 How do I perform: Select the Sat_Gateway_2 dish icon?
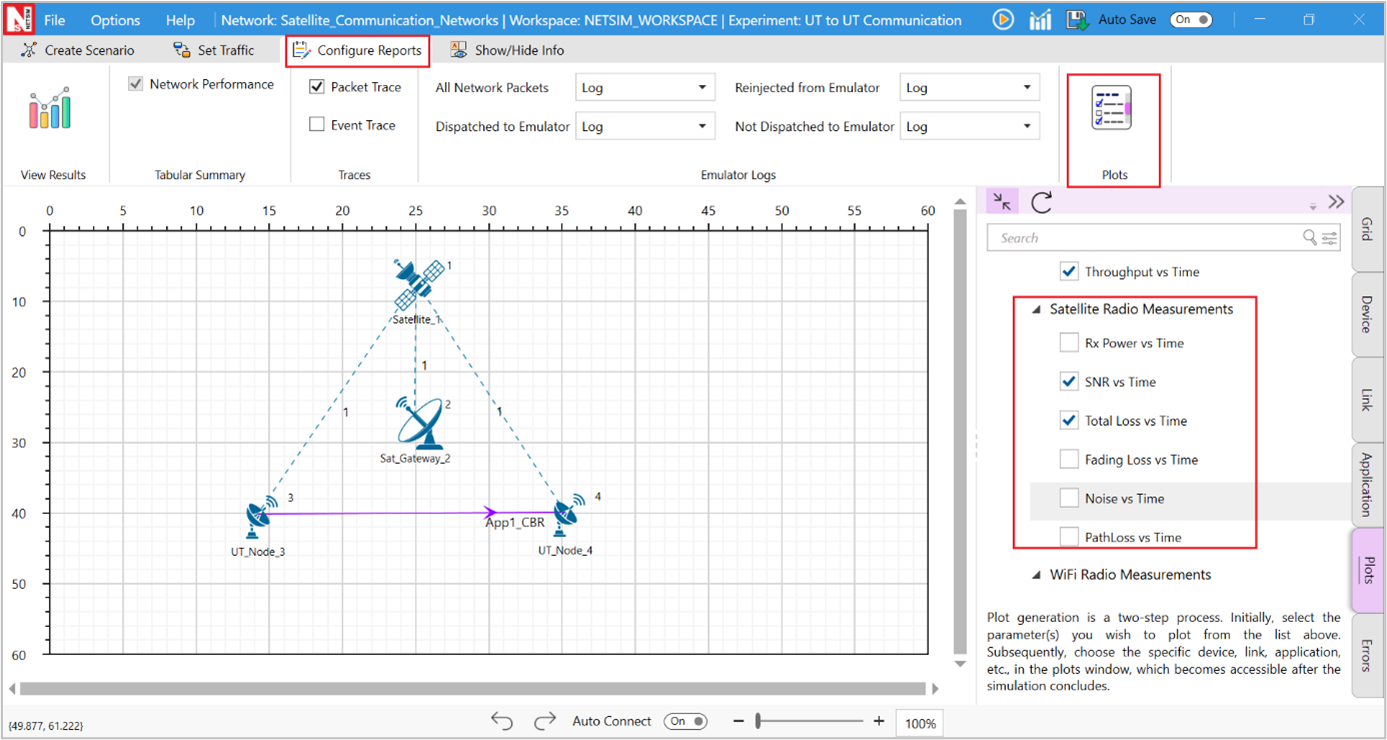pos(420,424)
